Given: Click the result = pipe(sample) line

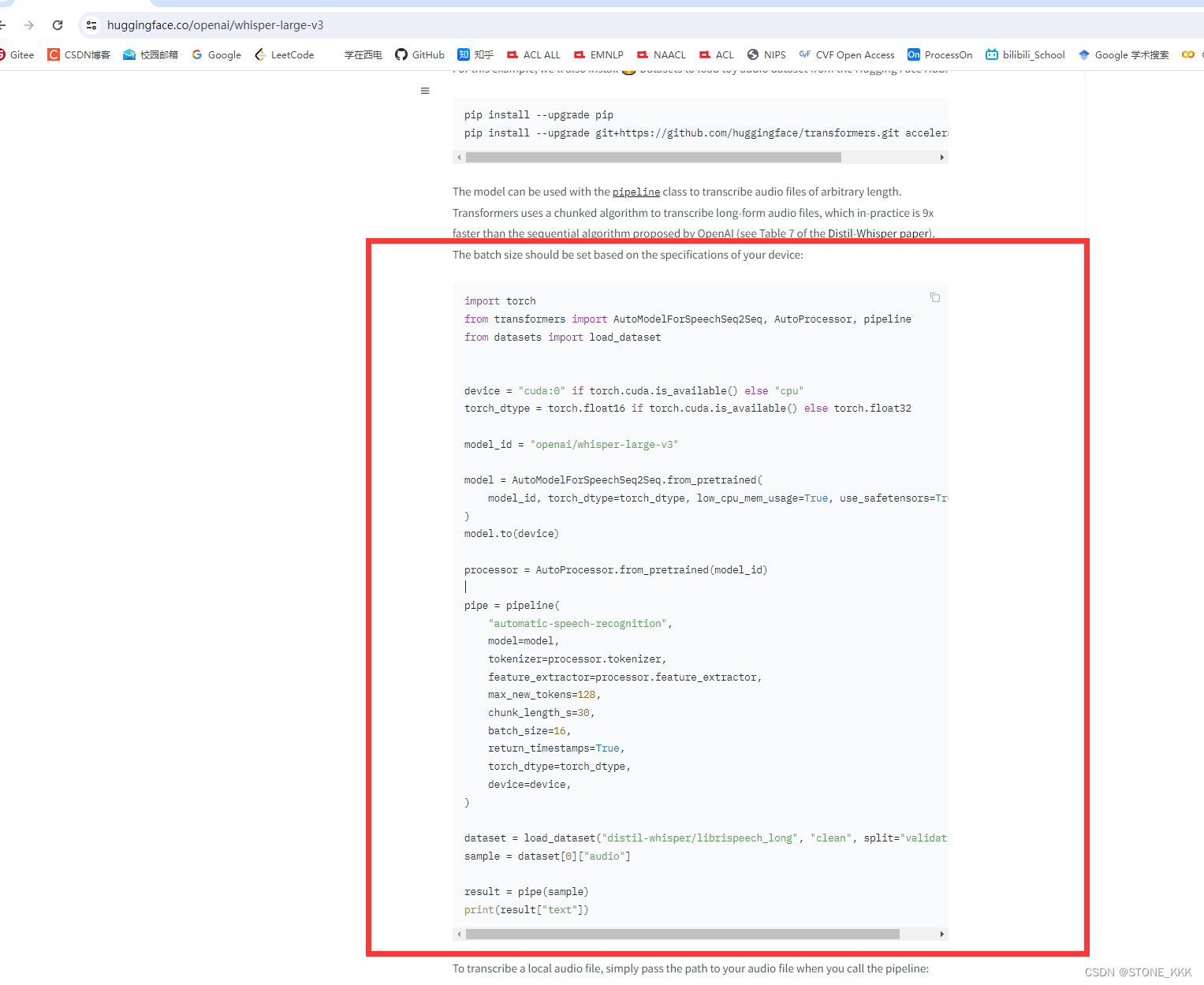Looking at the screenshot, I should [x=527, y=892].
